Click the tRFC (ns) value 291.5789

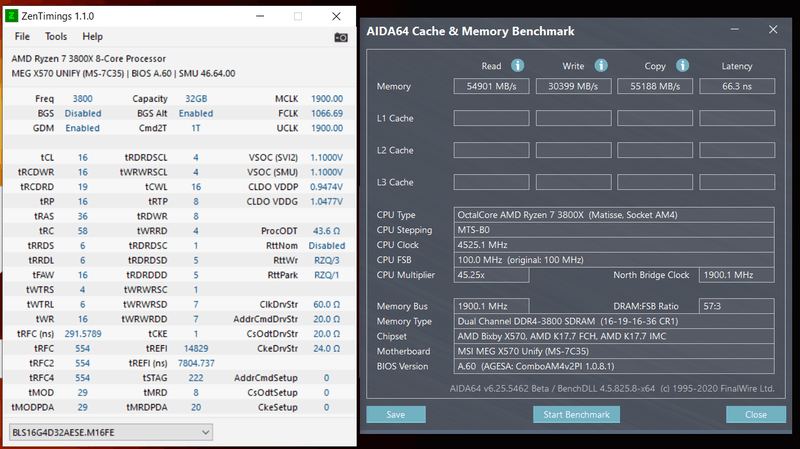(x=83, y=334)
